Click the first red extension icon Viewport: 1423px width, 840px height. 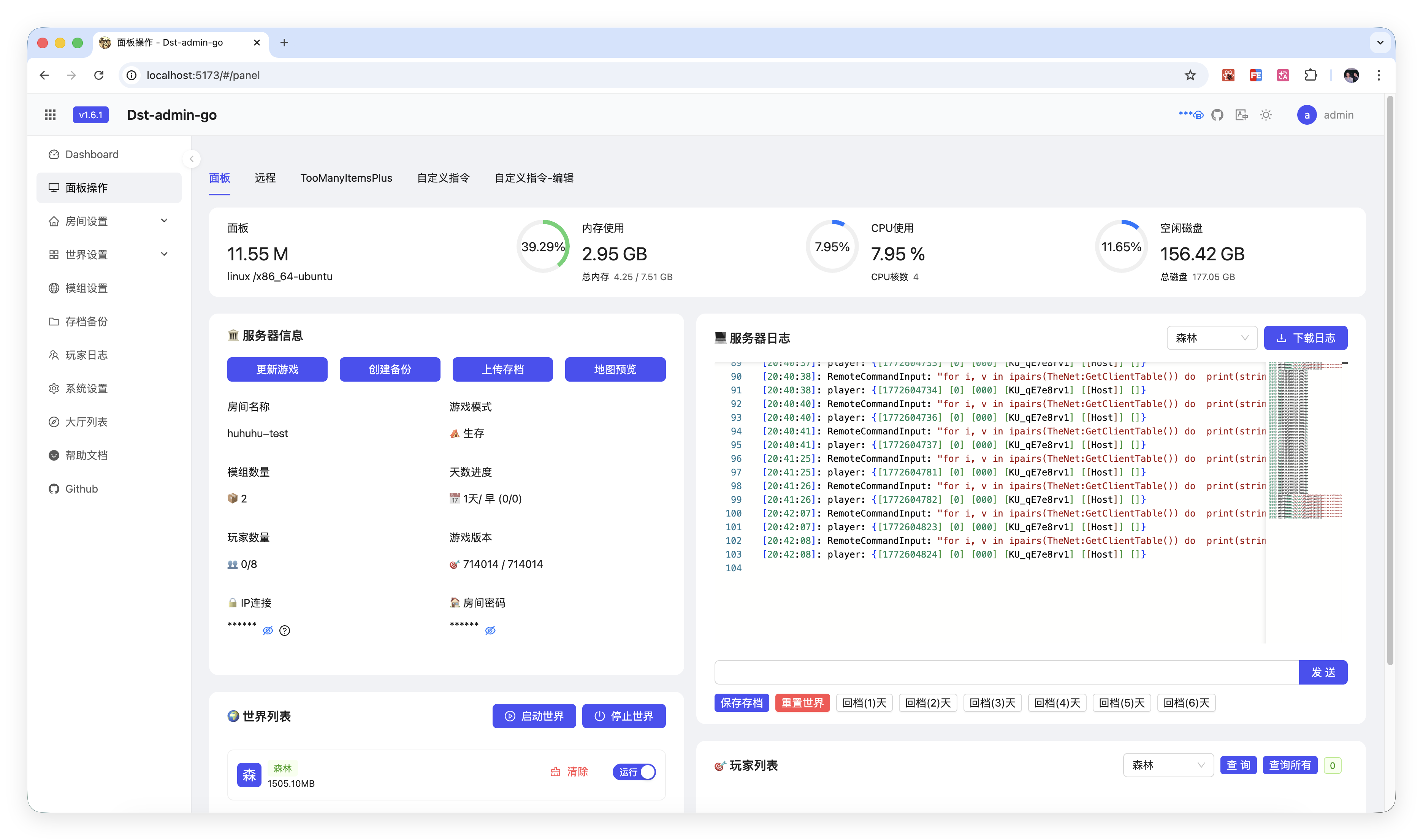point(1228,75)
